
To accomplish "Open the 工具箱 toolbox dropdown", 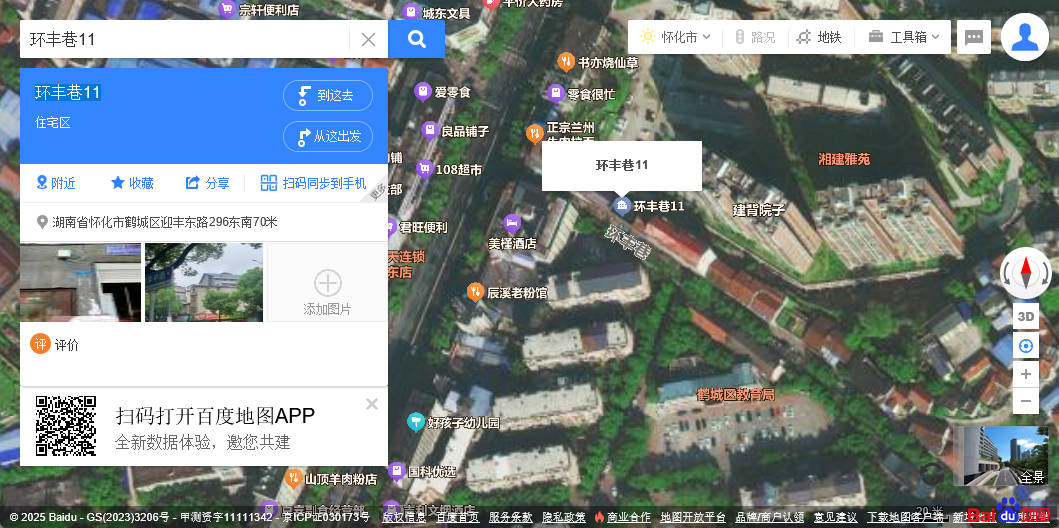I will pos(904,37).
